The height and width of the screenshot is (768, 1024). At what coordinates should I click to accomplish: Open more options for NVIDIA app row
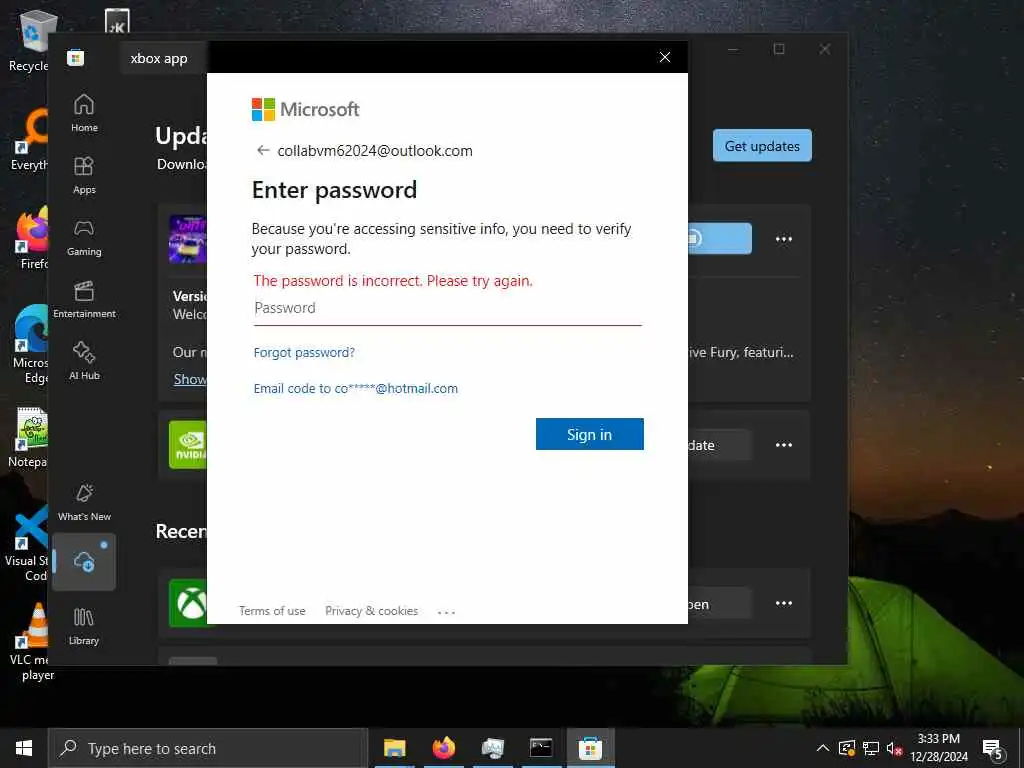(x=784, y=445)
